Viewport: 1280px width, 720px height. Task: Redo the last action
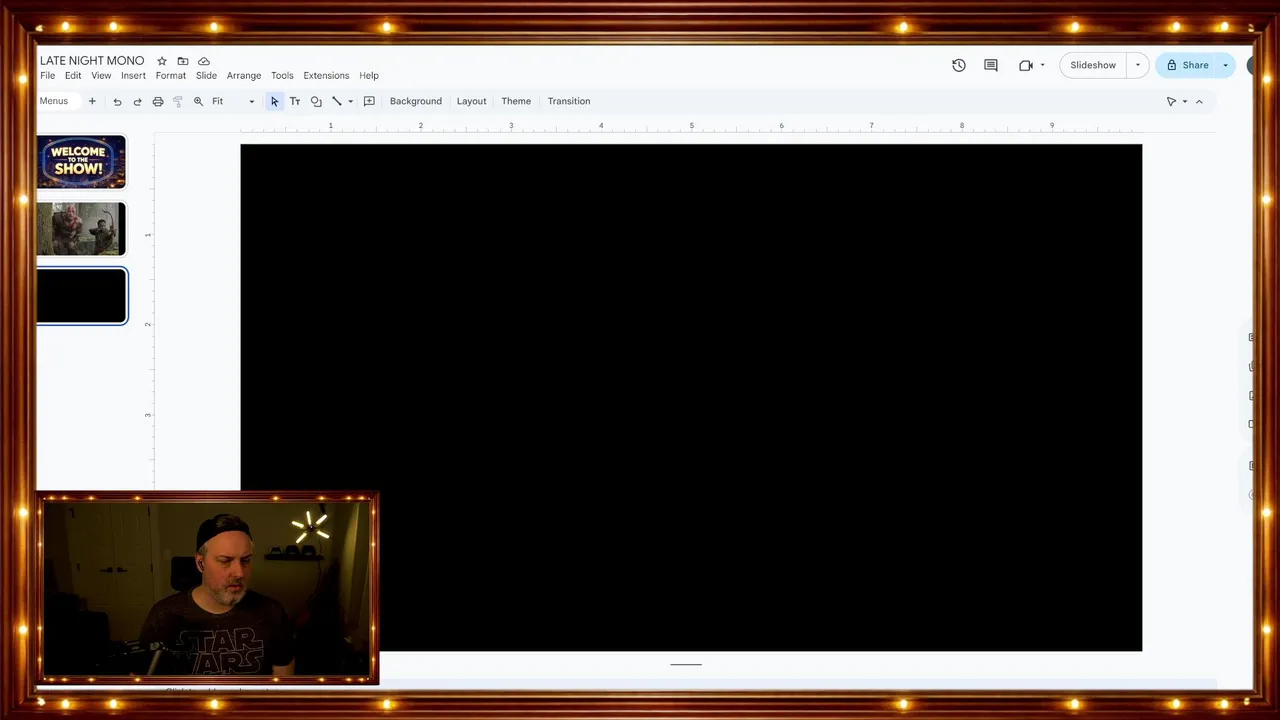pyautogui.click(x=137, y=101)
